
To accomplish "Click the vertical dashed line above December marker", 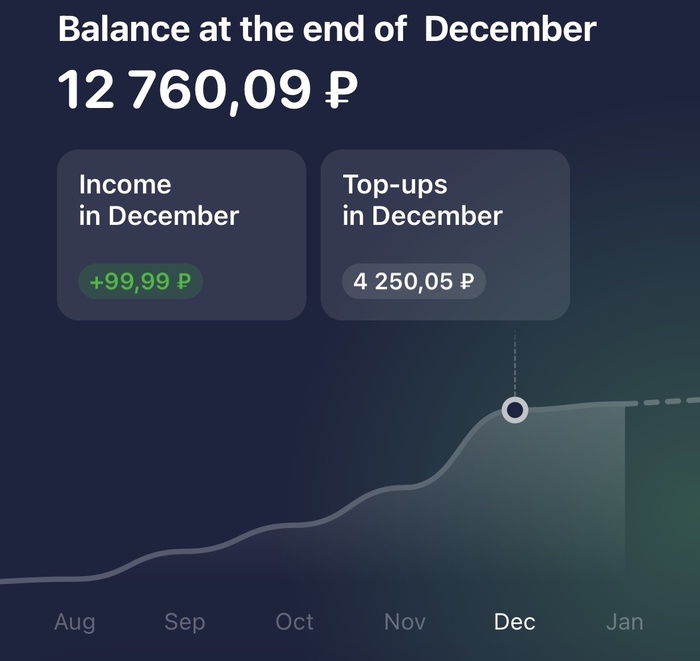I will click(x=515, y=365).
